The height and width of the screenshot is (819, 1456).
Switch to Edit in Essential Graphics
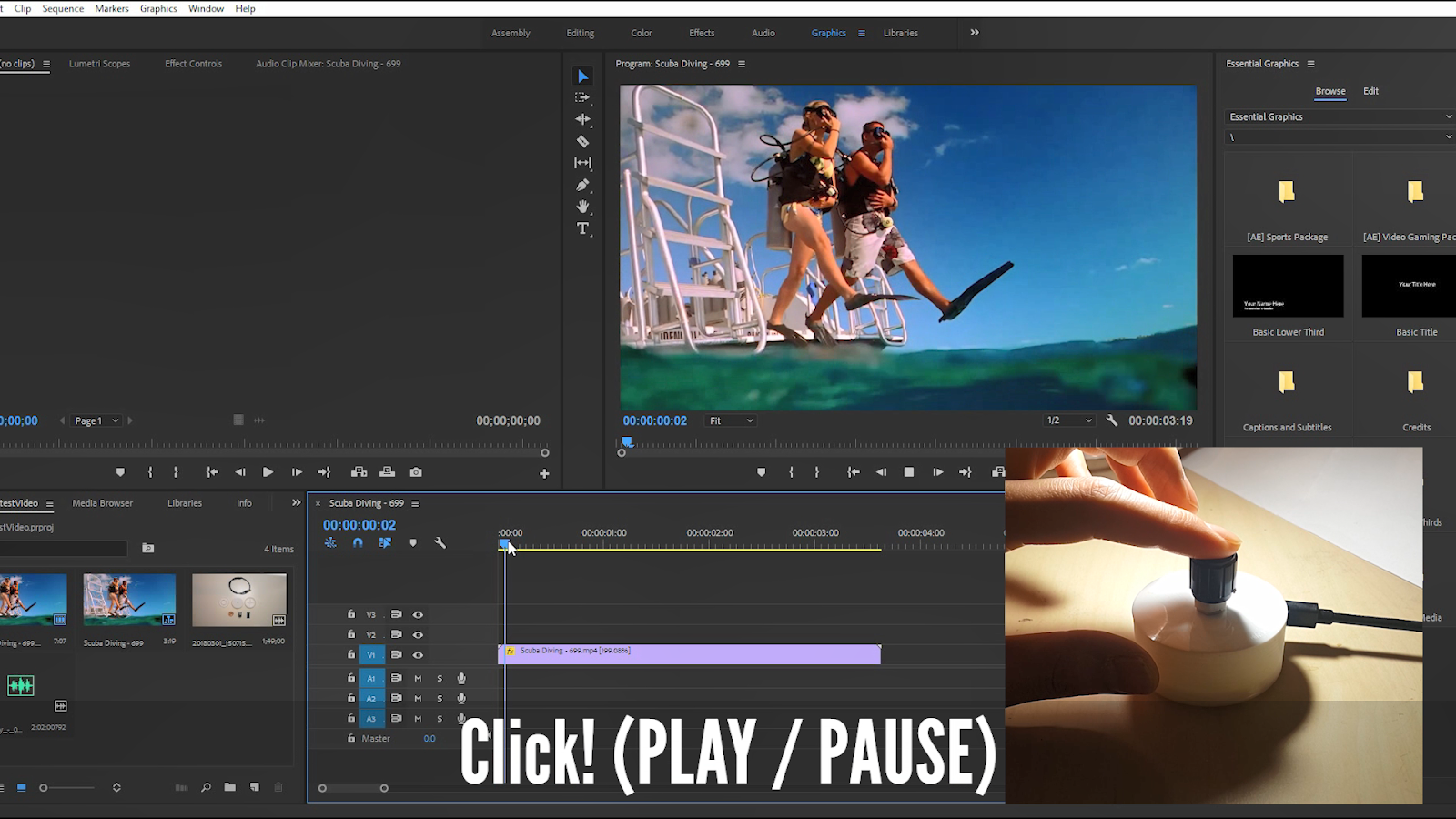[1370, 91]
